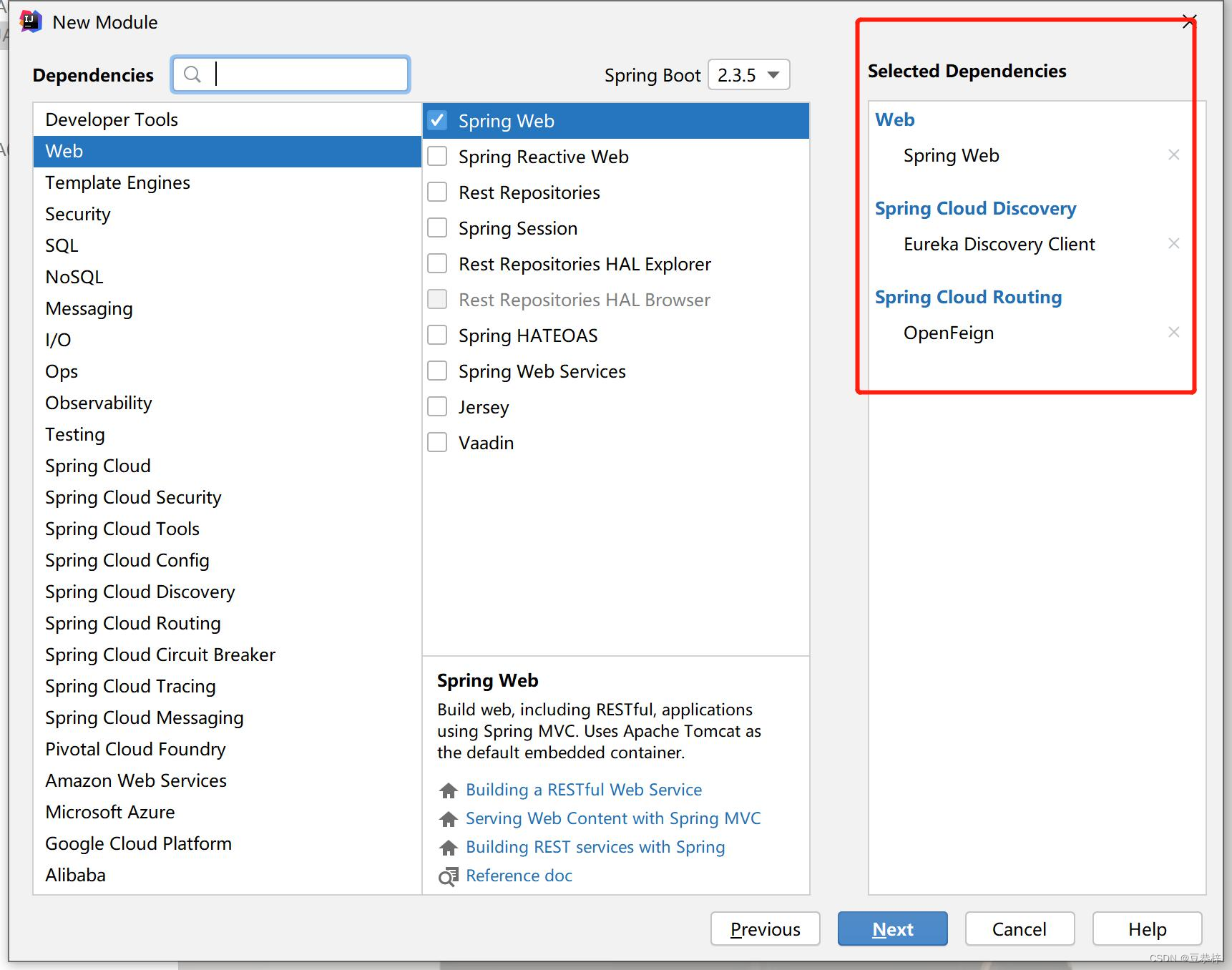Remove Eureka Discovery Client from selected dependencies
The image size is (1232, 970).
(1173, 243)
